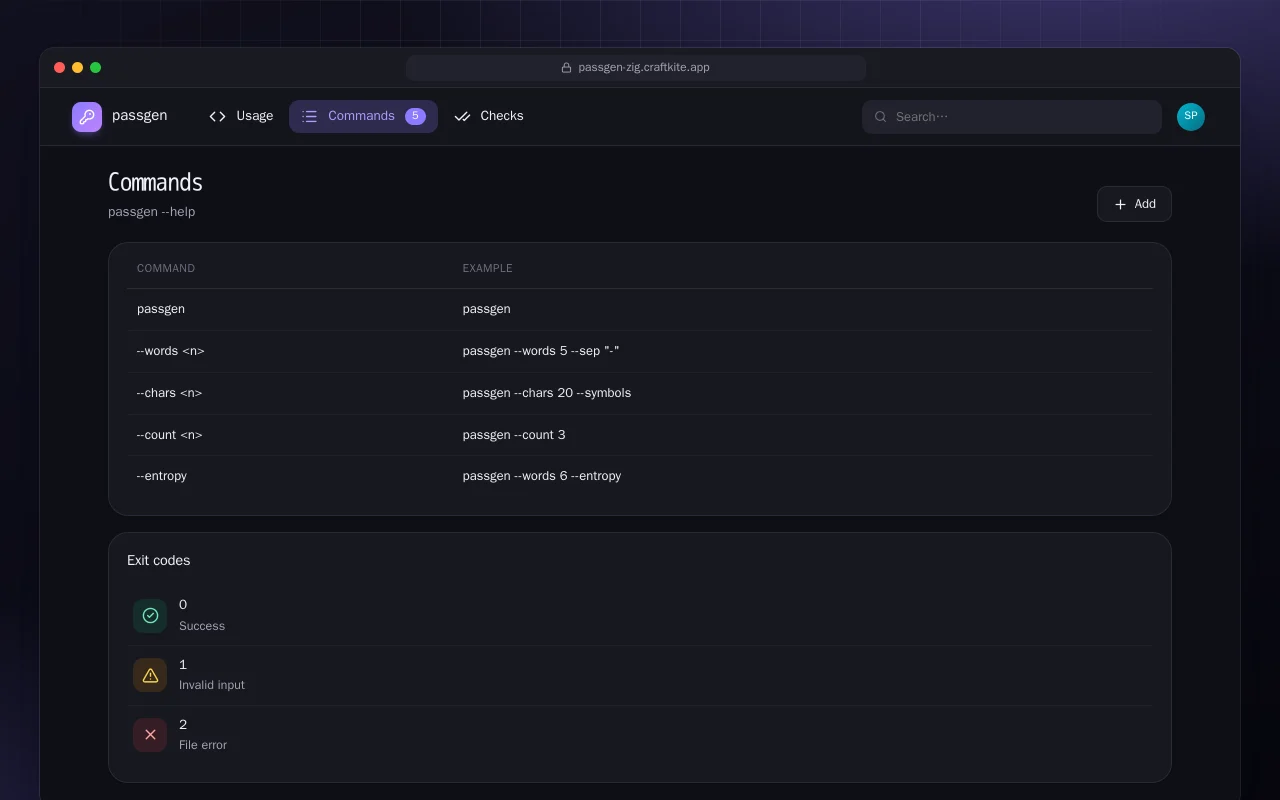Close the window with red button
The height and width of the screenshot is (800, 1280).
click(60, 68)
